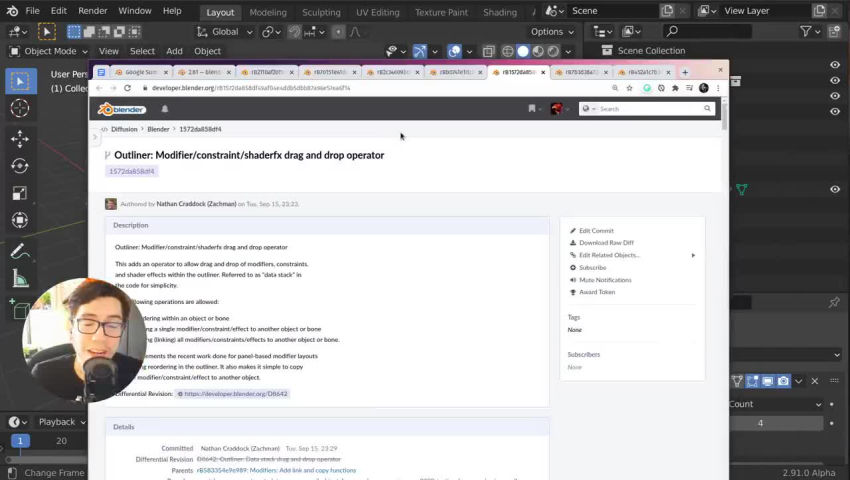Screen dimensions: 850x480
Task: Open author Nathan Craddock (Zachman) link
Action: (x=196, y=204)
